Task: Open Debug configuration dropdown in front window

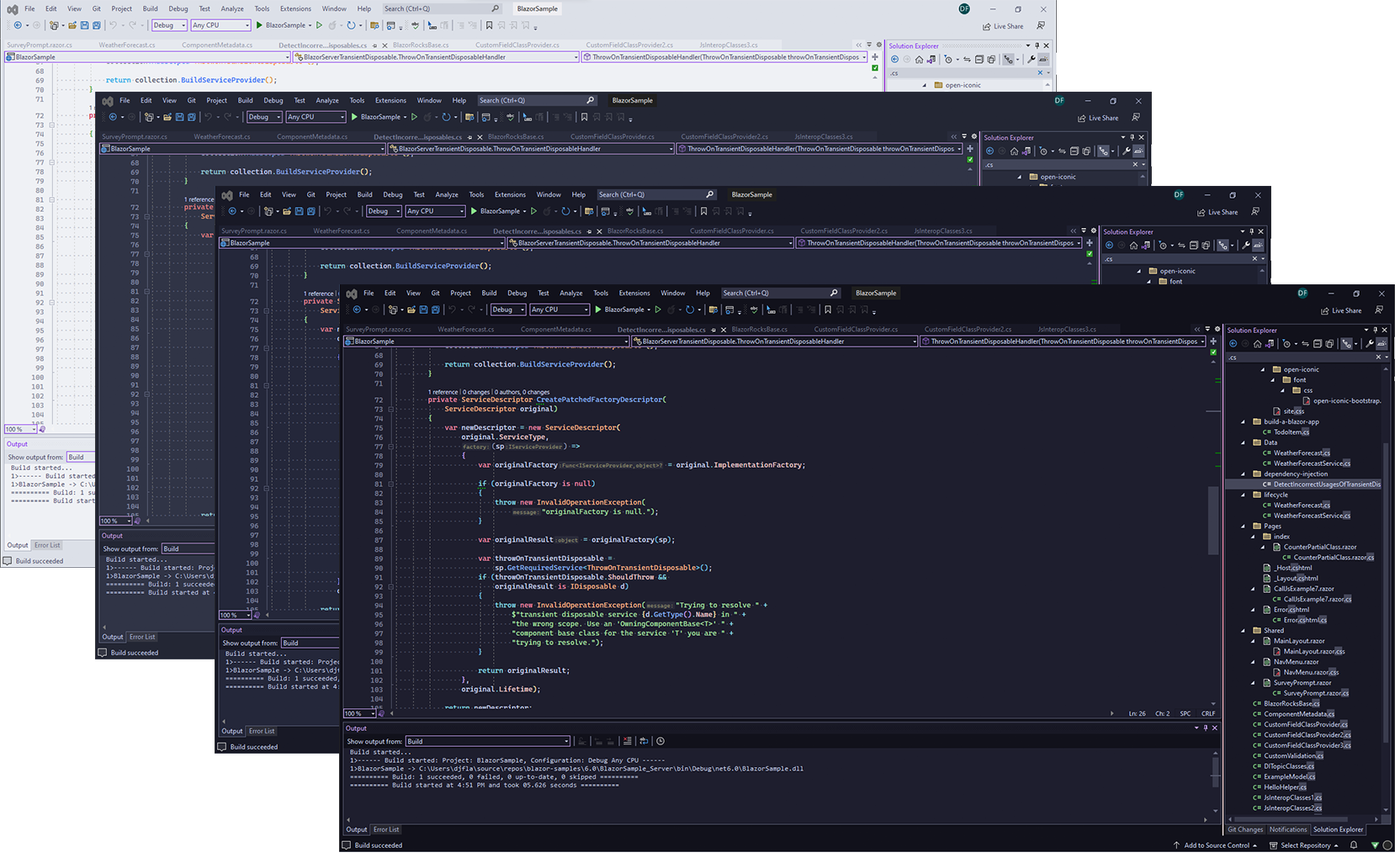Action: click(x=508, y=310)
